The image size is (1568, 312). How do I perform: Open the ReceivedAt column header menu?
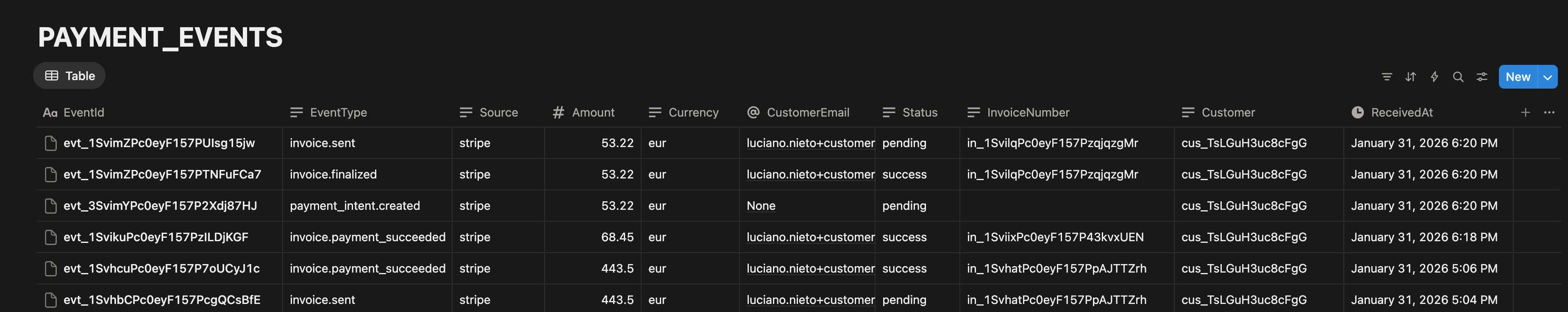pyautogui.click(x=1401, y=113)
